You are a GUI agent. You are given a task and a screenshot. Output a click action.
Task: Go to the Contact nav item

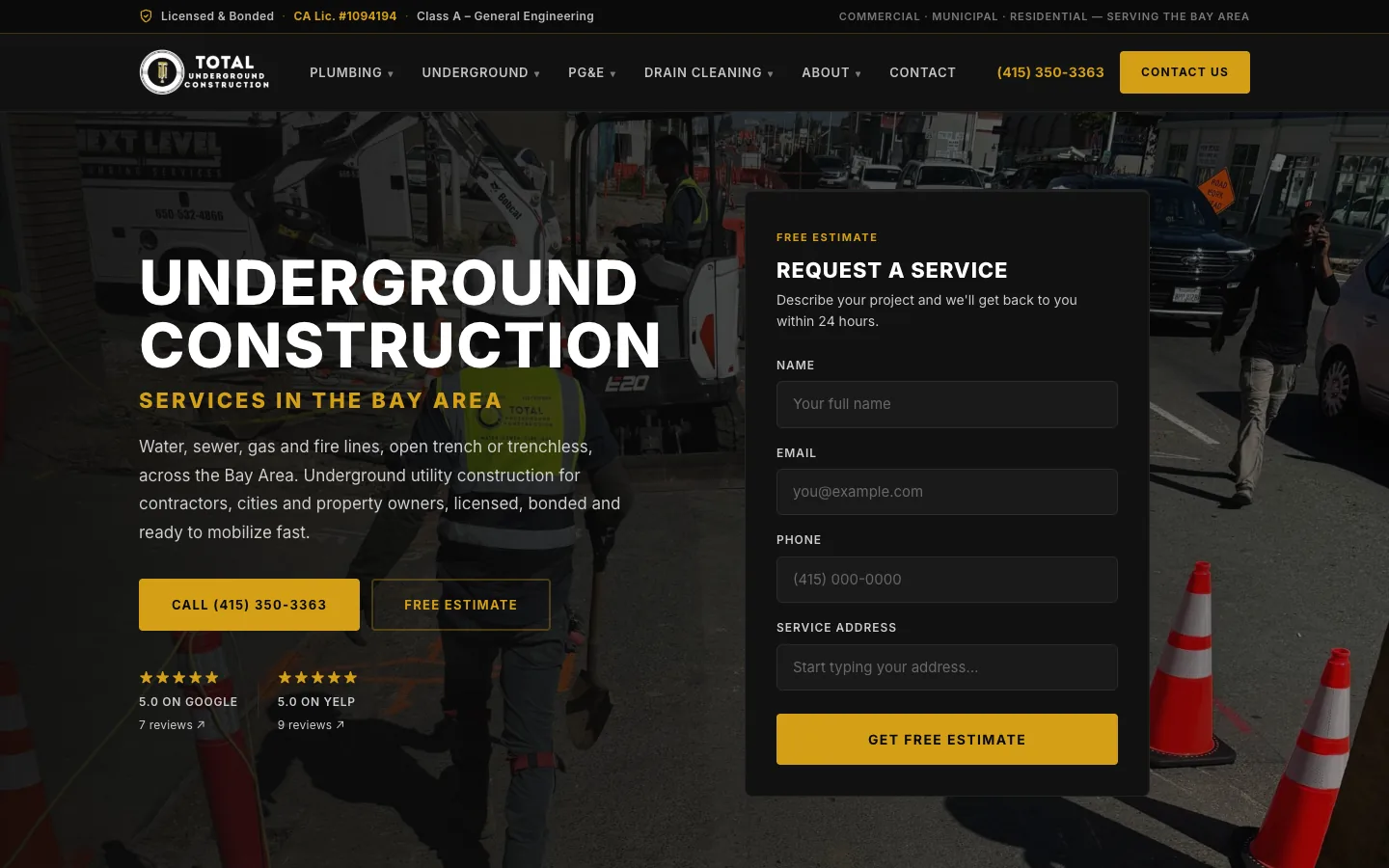click(922, 72)
